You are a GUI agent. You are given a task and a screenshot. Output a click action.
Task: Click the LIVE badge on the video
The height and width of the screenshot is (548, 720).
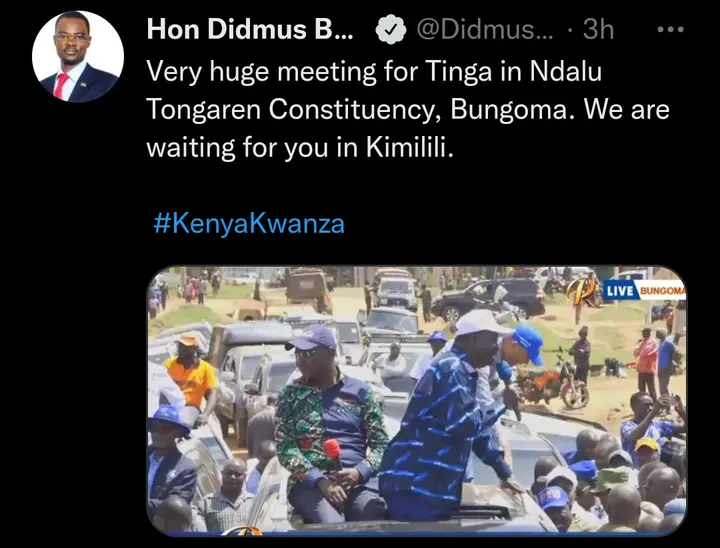619,291
